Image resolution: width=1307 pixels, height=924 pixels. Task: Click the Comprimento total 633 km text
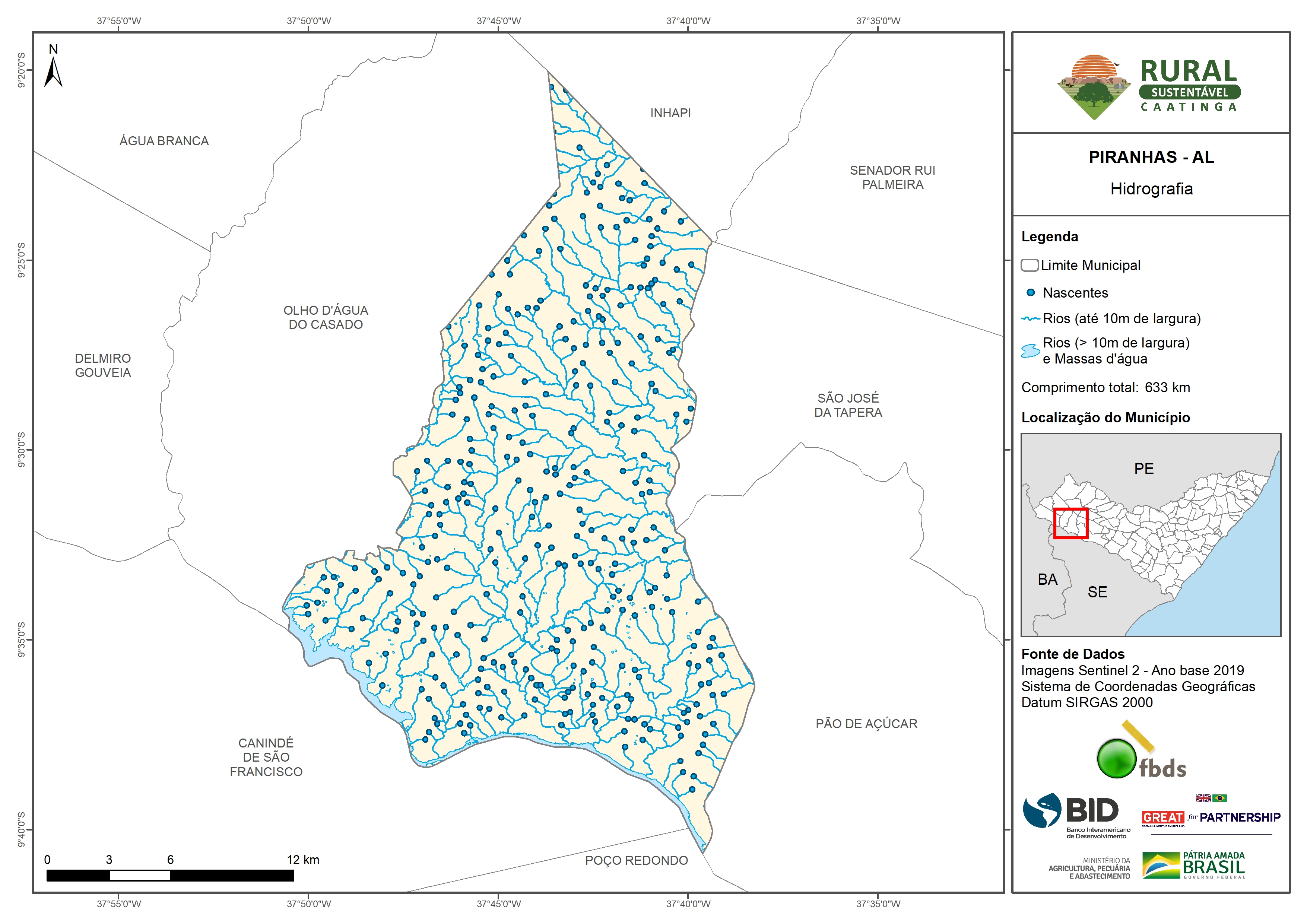click(x=1105, y=388)
